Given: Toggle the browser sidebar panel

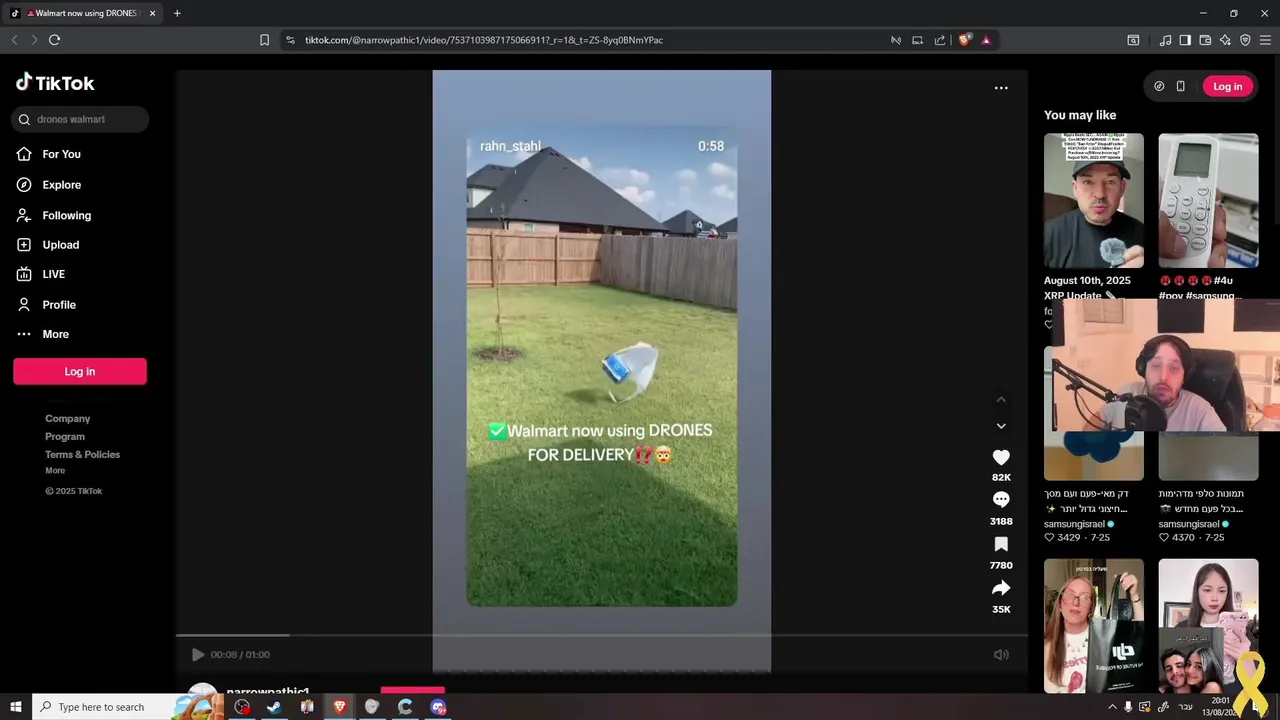Looking at the screenshot, I should click(1185, 40).
